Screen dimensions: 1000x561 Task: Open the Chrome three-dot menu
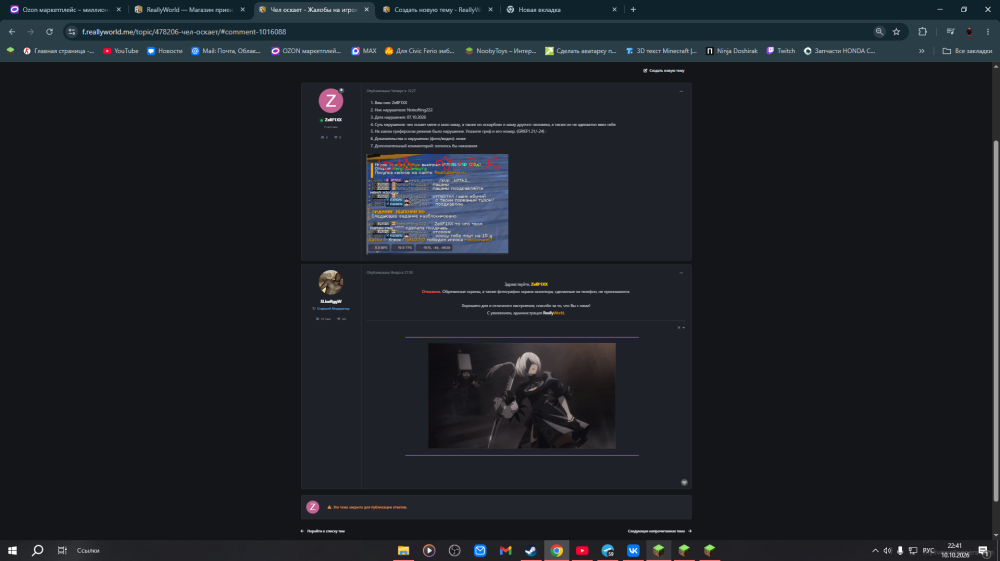coord(988,31)
